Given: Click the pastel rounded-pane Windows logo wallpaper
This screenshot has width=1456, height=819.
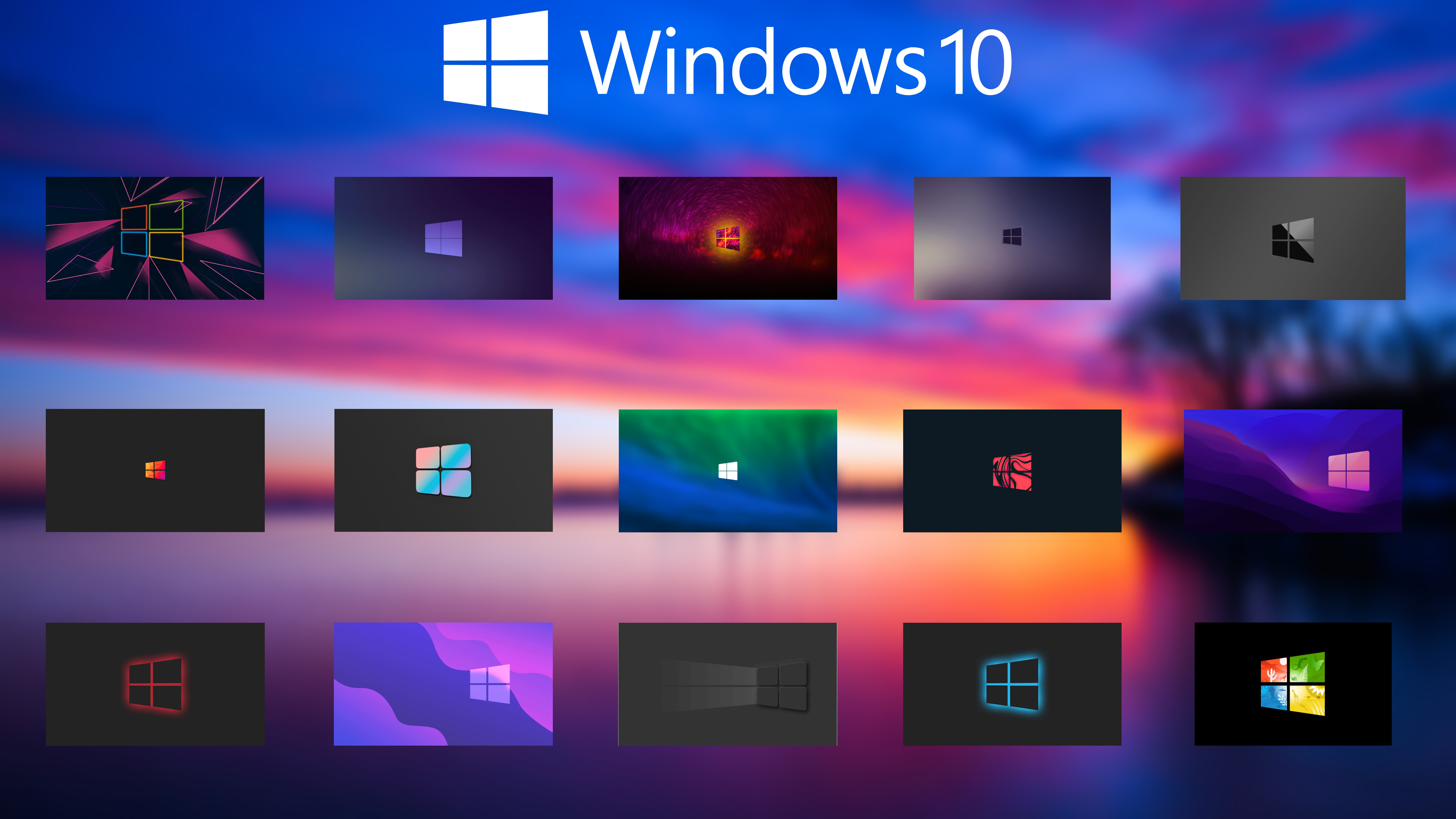Looking at the screenshot, I should click(x=444, y=470).
